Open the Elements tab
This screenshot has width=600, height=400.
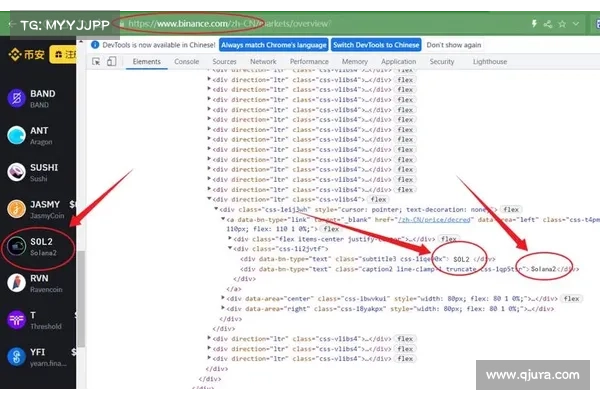click(147, 62)
